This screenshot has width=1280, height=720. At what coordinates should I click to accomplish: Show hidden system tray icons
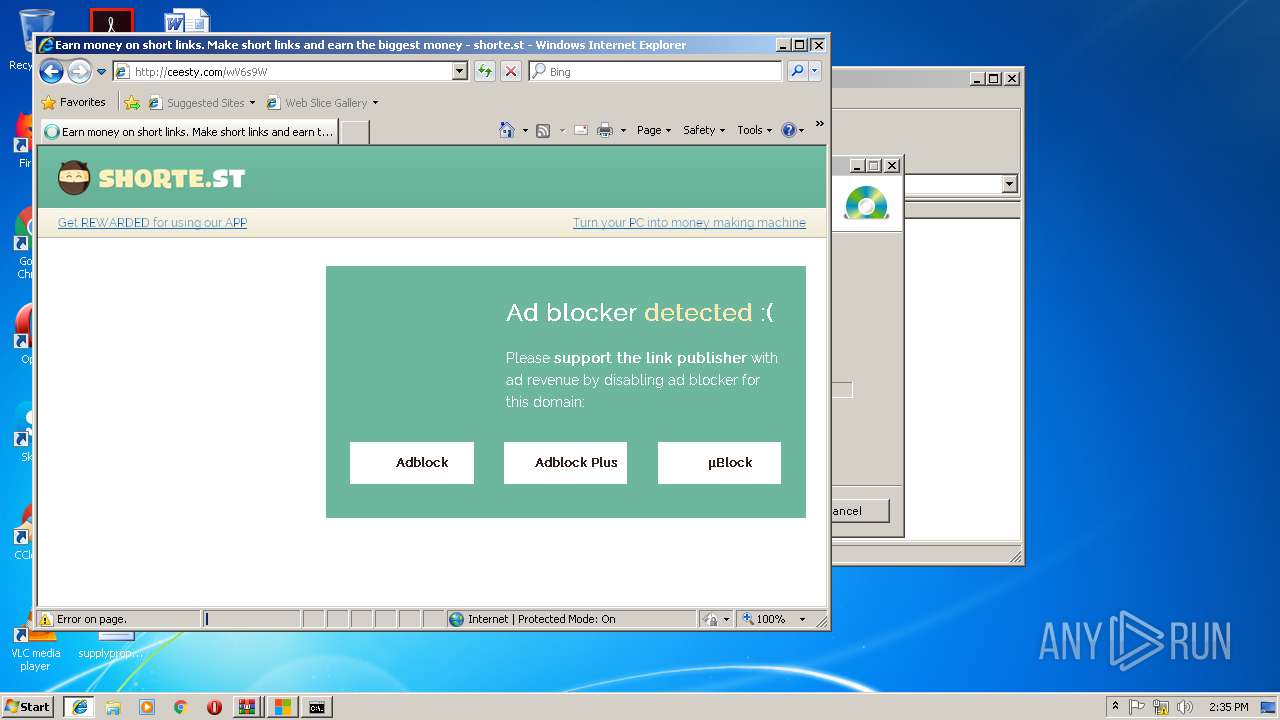pyautogui.click(x=1115, y=706)
